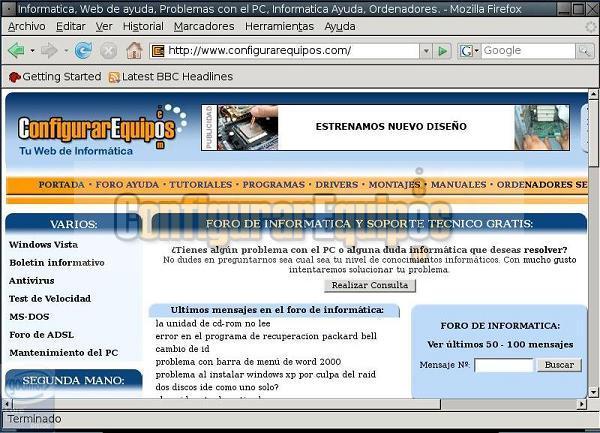
Task: Click the ConfigurarEquipos site logo
Action: [x=101, y=129]
